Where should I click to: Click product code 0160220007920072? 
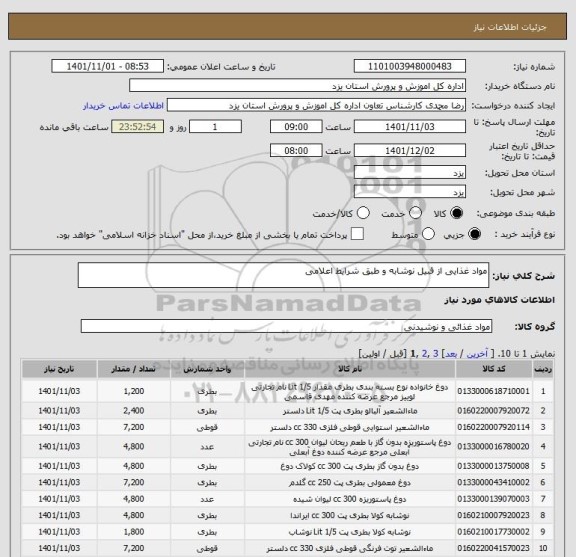tap(493, 411)
